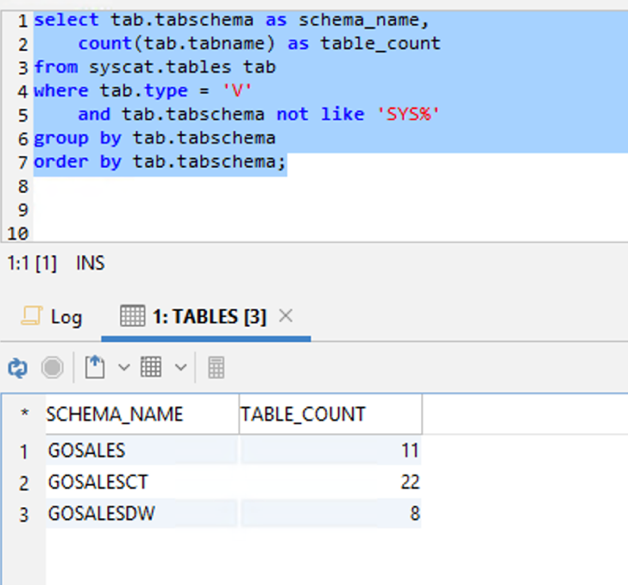This screenshot has height=585, width=628.
Task: Open the export options dropdown arrow
Action: pos(124,368)
